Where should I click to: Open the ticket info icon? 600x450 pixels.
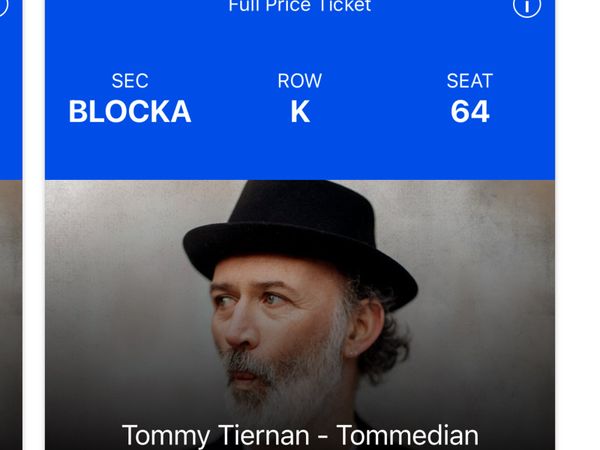(x=527, y=6)
